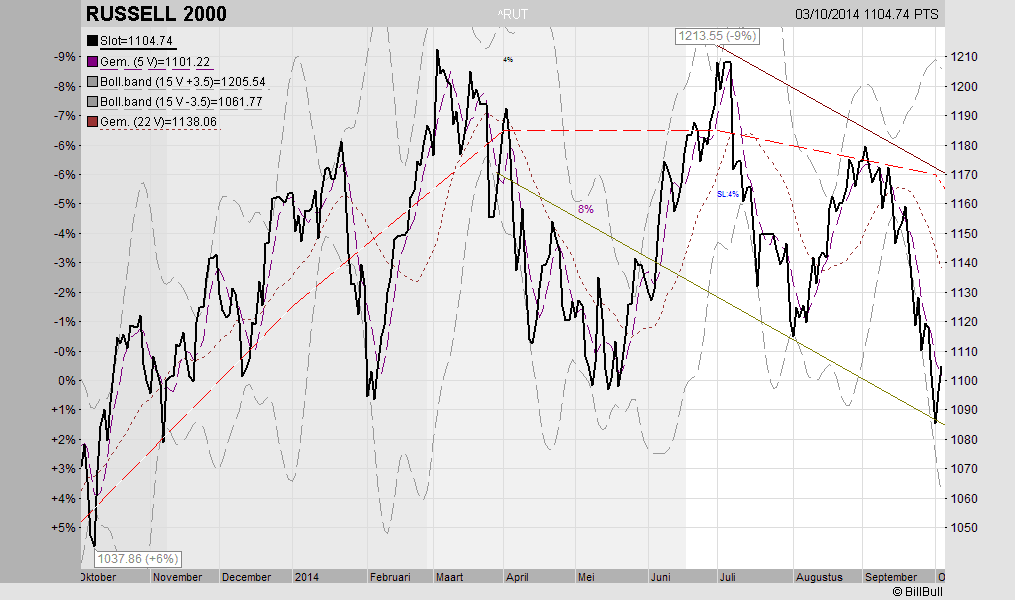Viewport: 1015px width, 600px height.
Task: Click the +4% percentage axis label
Action: coord(64,498)
